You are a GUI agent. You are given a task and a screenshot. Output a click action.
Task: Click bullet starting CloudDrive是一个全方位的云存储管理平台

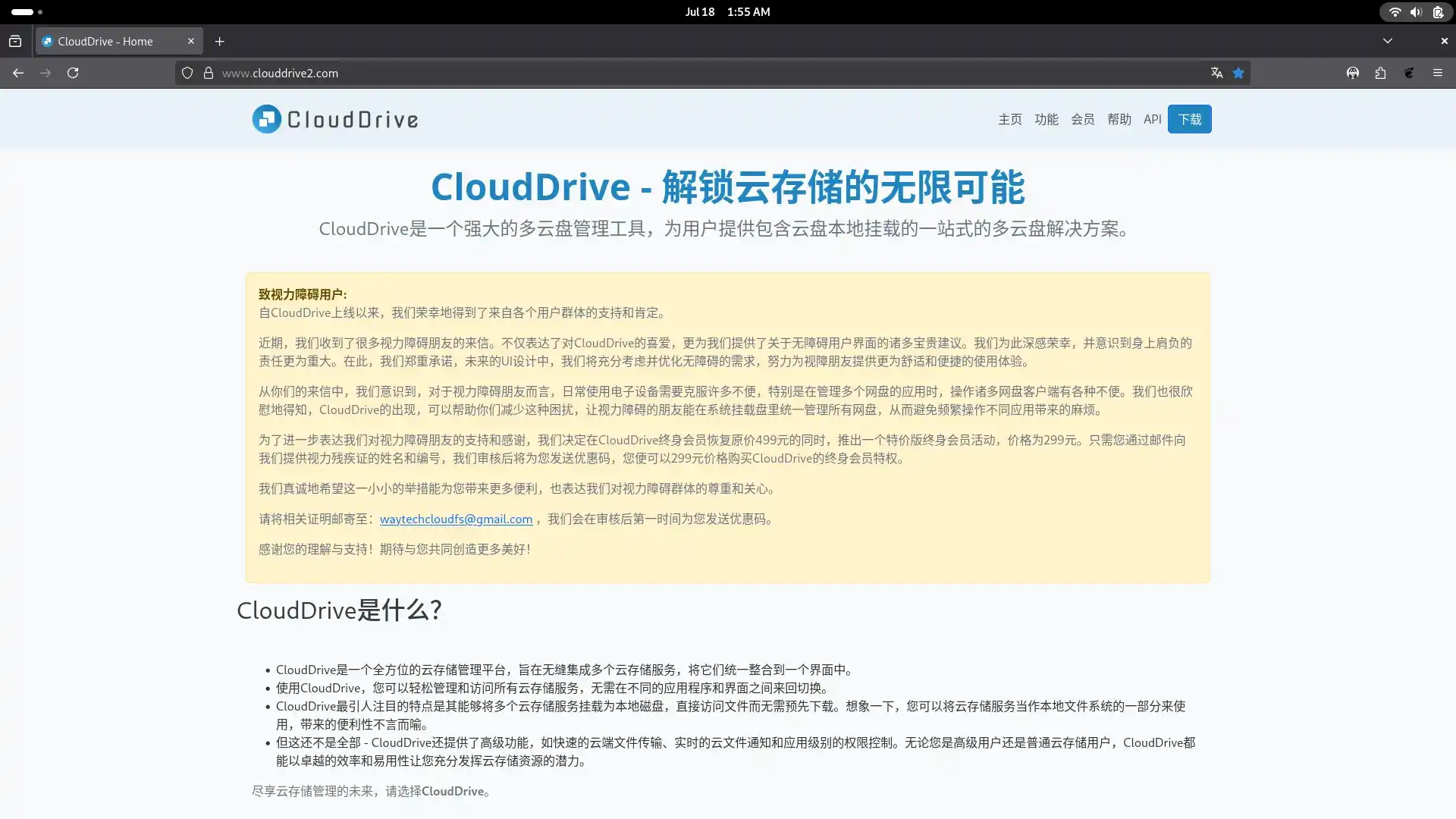(566, 670)
